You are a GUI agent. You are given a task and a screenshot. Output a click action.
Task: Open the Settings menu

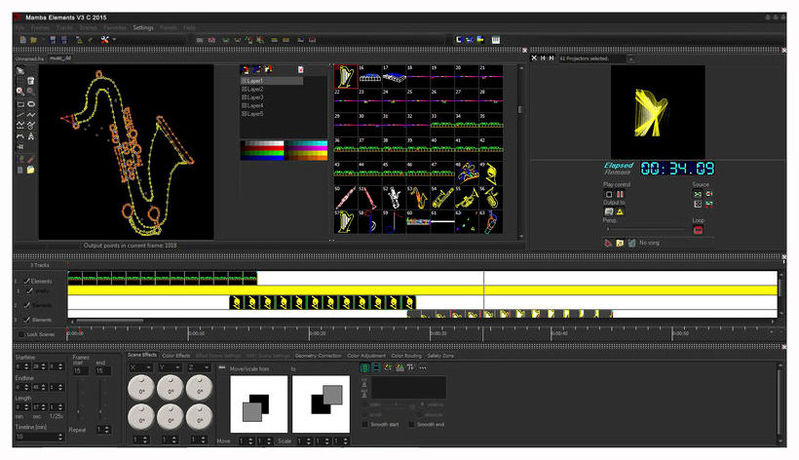pyautogui.click(x=143, y=28)
